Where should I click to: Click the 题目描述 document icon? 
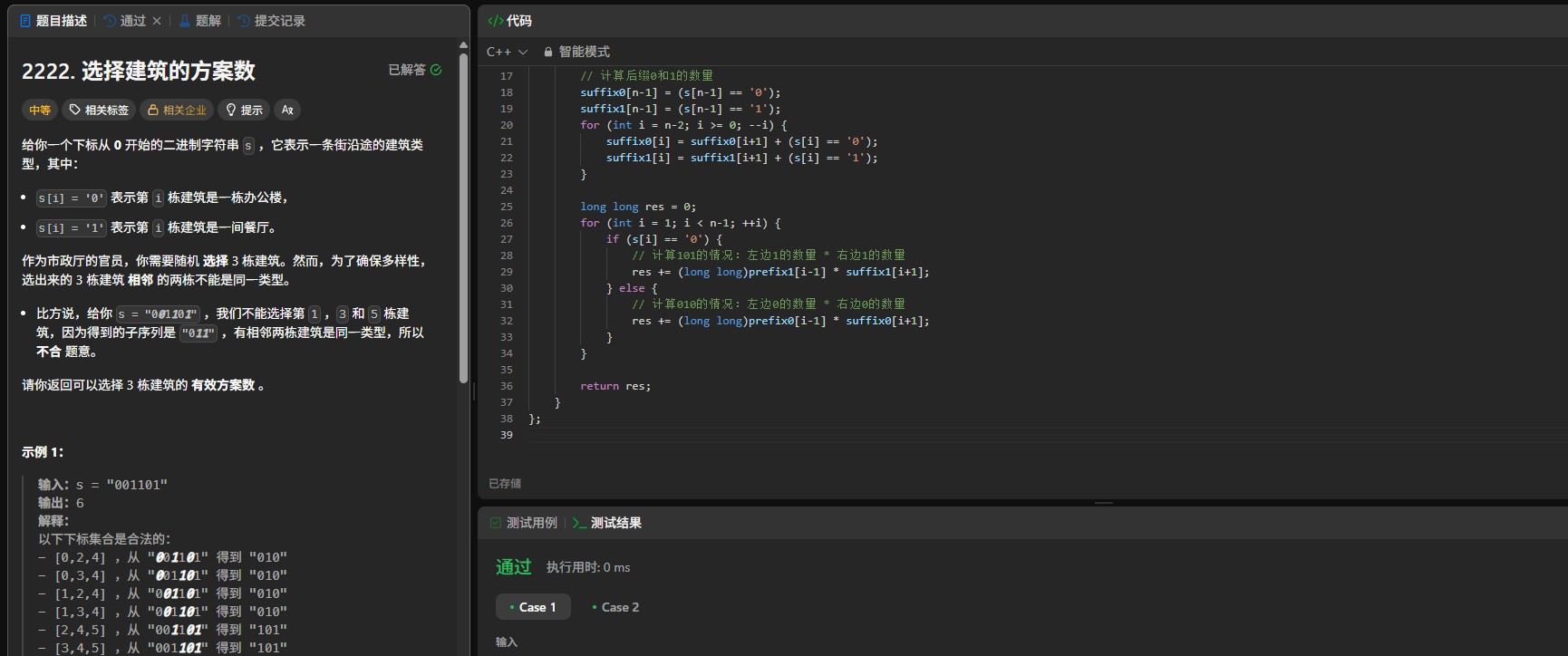point(25,21)
